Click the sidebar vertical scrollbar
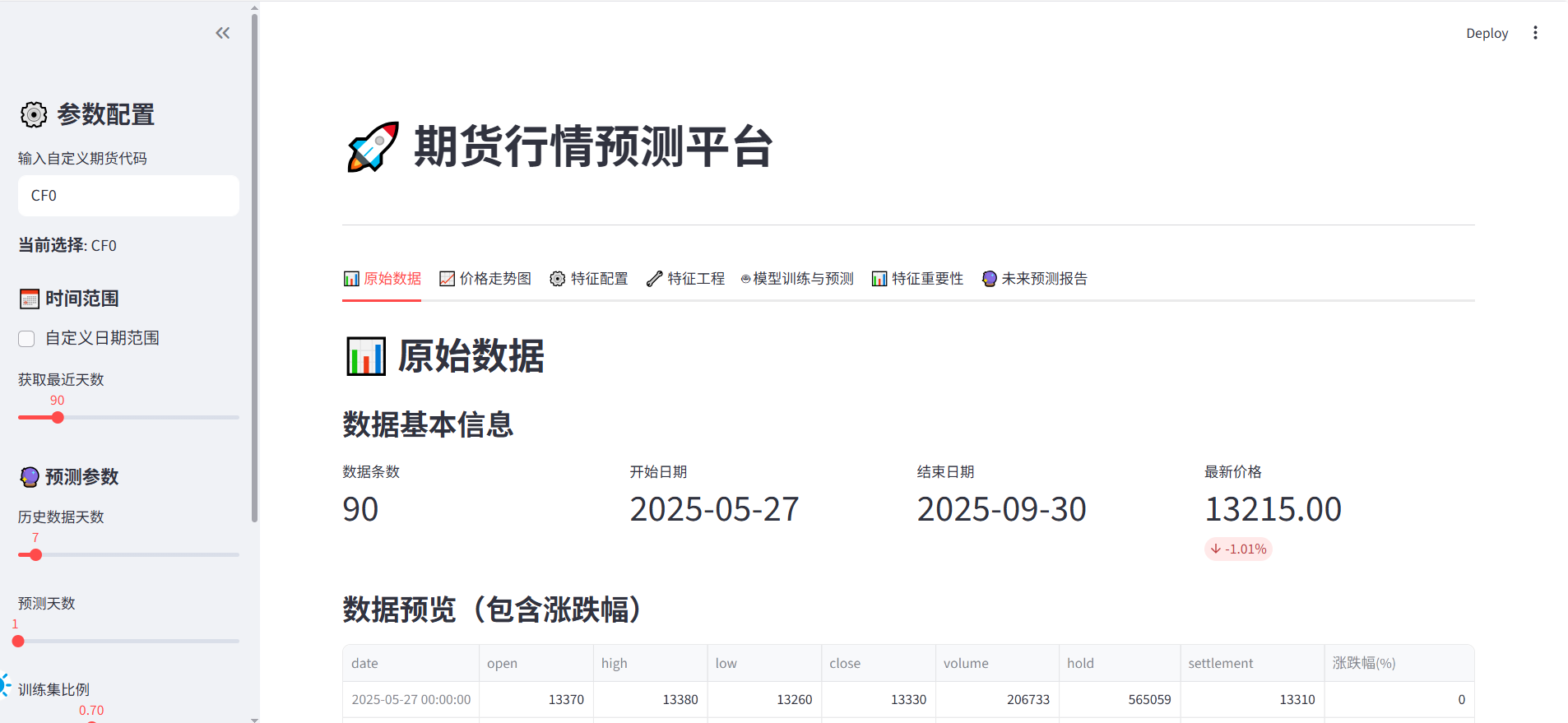Viewport: 1568px width, 723px height. click(x=254, y=267)
